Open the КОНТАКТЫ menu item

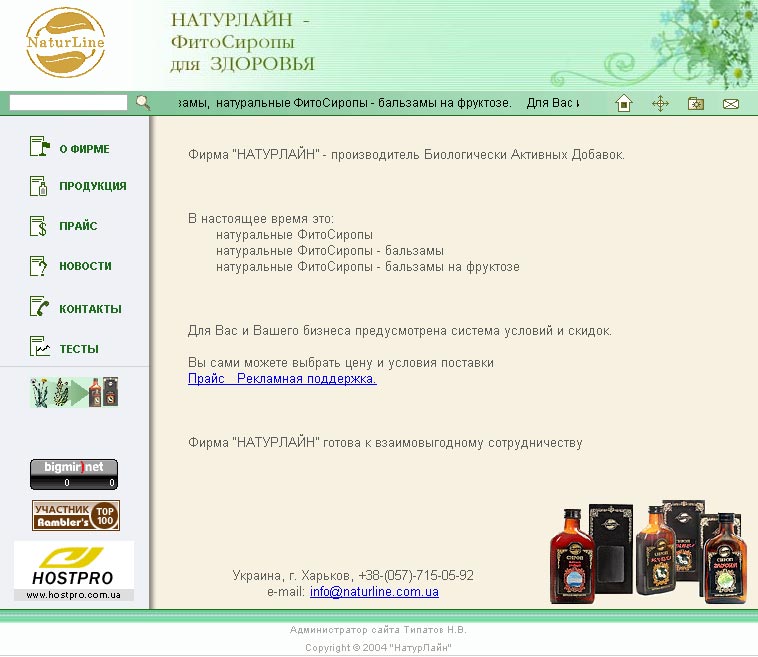[x=90, y=309]
